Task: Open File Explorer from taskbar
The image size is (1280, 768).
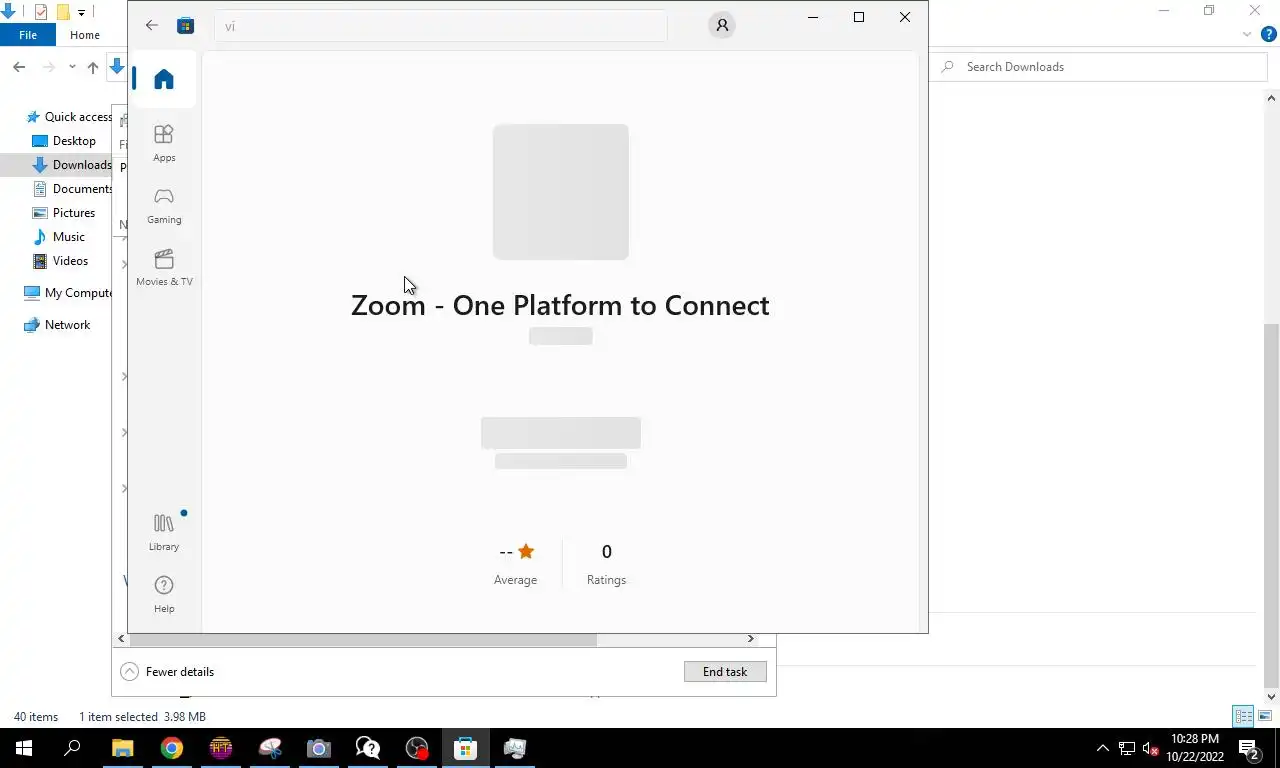Action: [122, 748]
